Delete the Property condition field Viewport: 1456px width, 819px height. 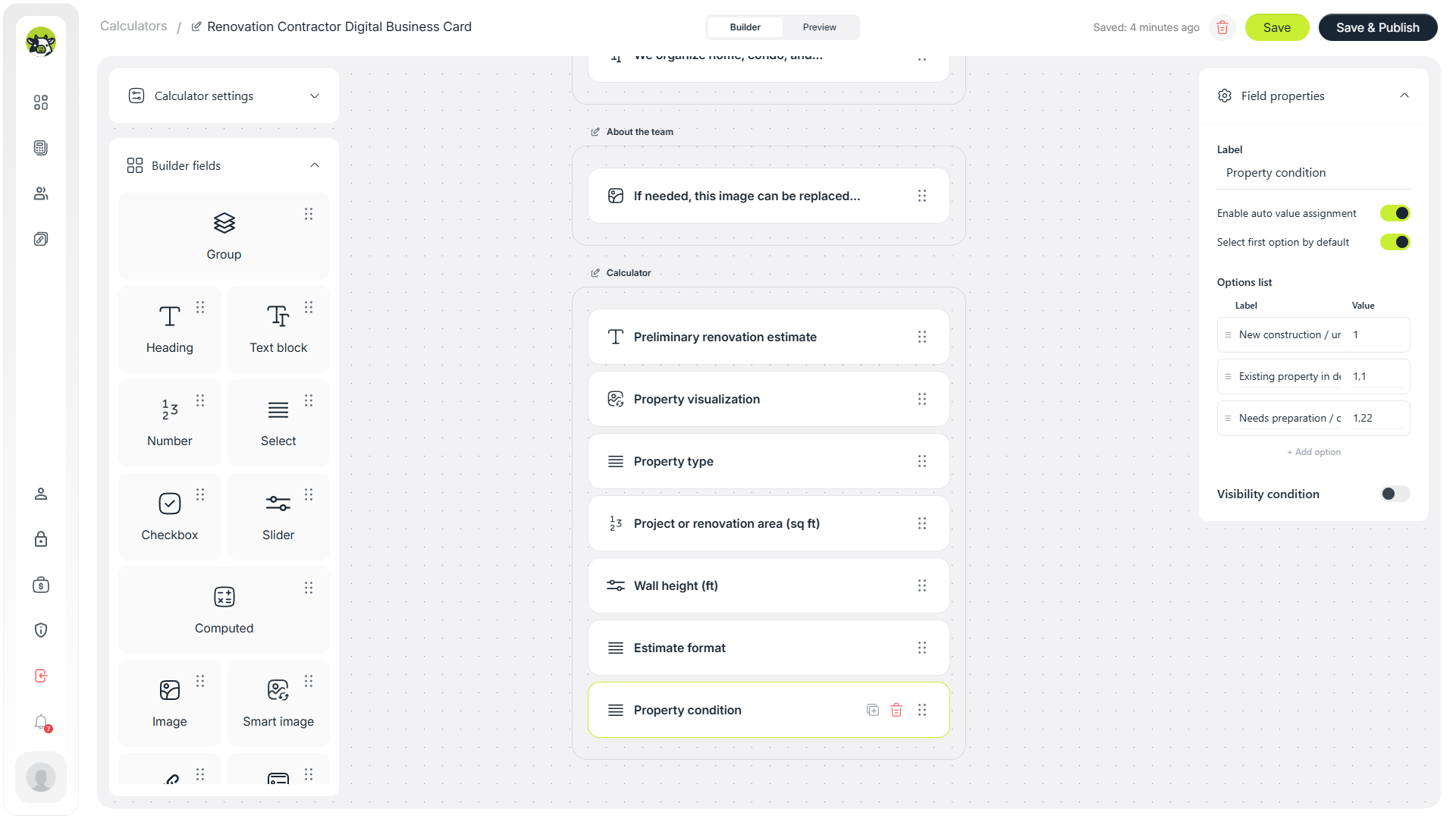(x=896, y=710)
